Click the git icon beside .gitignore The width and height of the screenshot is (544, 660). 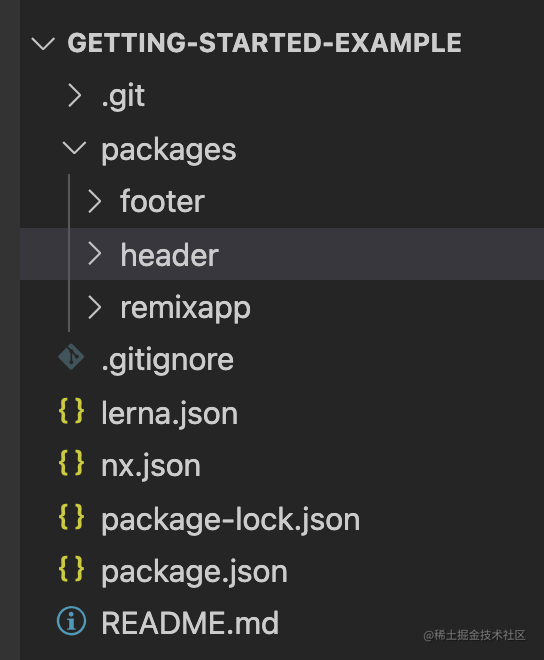(x=71, y=357)
